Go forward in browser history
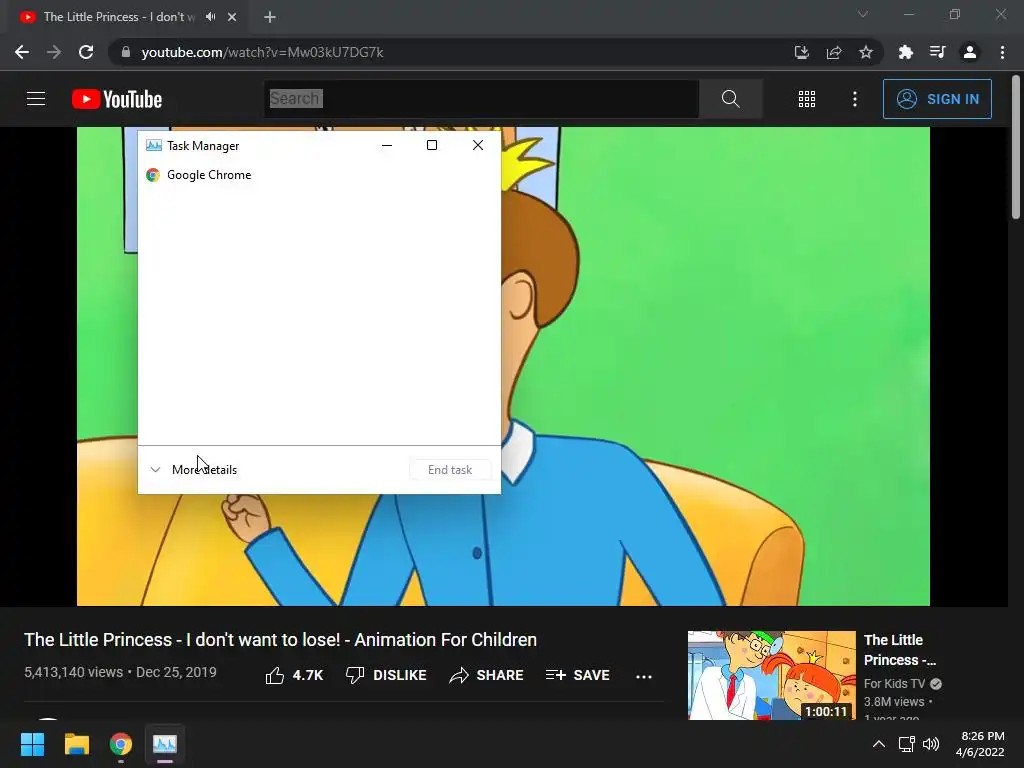The height and width of the screenshot is (768, 1024). coord(54,52)
